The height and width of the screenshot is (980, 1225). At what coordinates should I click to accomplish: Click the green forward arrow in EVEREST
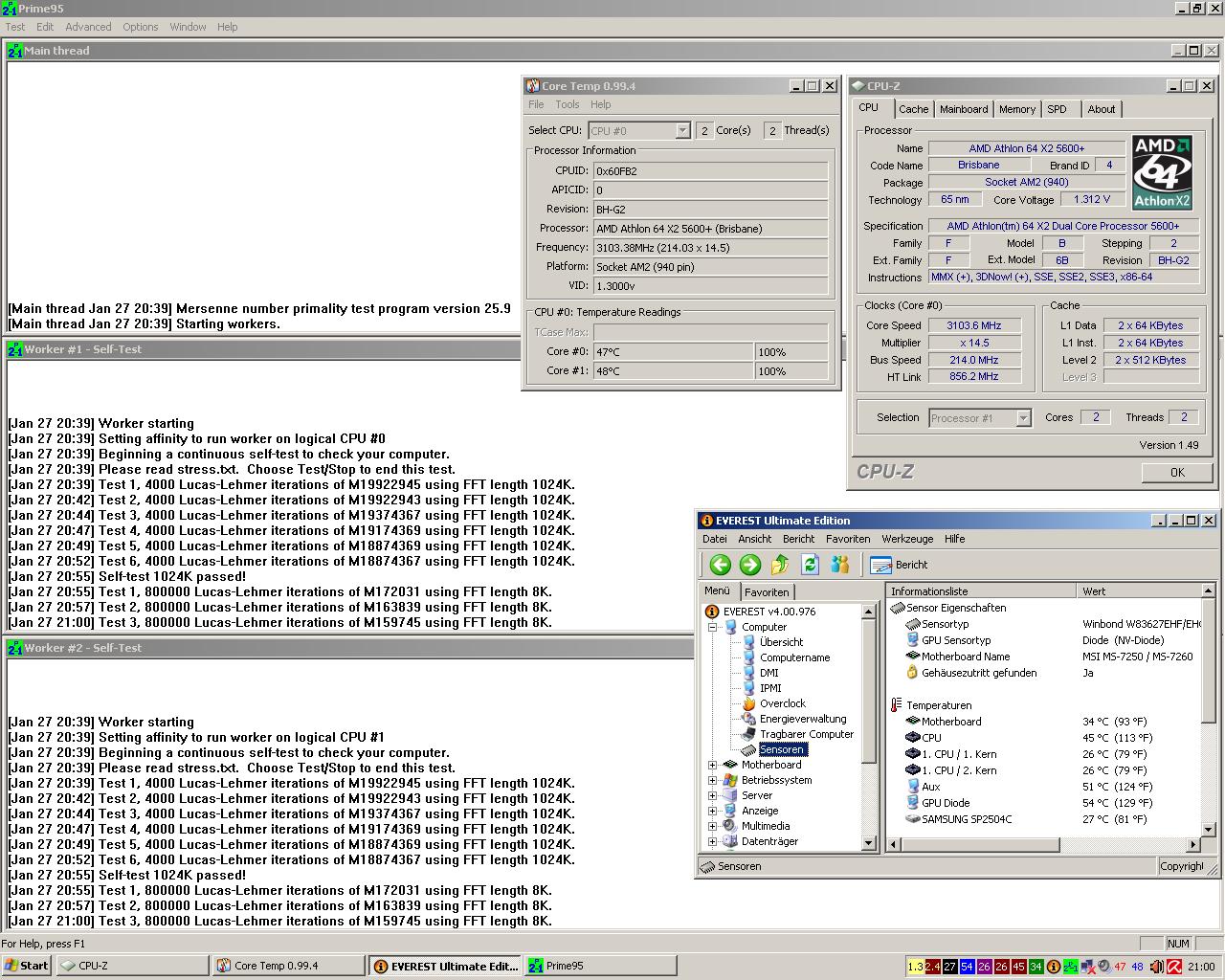[x=750, y=565]
